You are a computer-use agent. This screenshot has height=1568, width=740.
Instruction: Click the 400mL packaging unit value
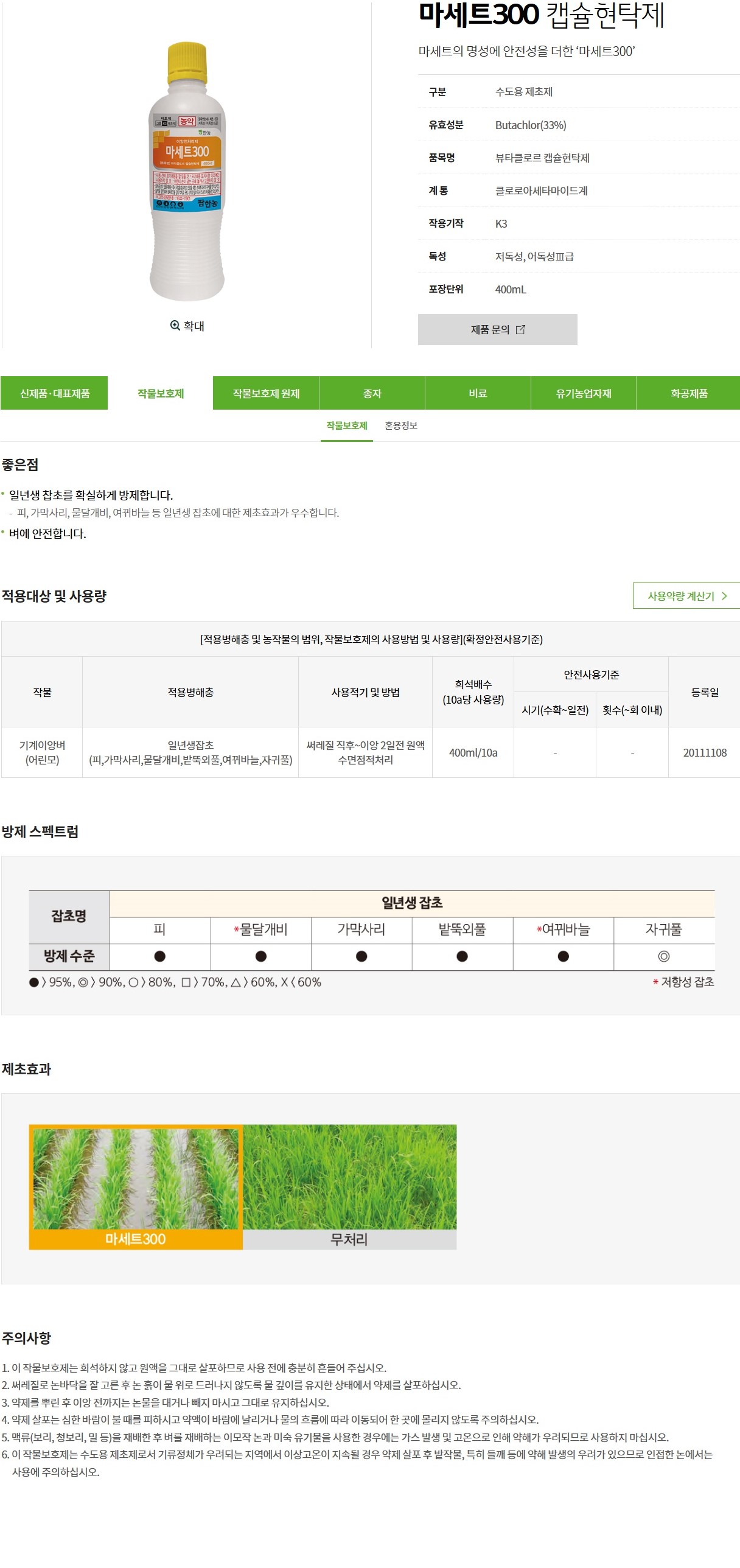[511, 290]
